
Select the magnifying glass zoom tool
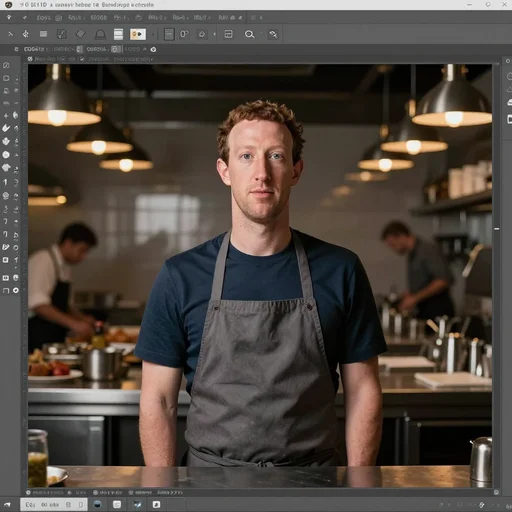click(249, 34)
